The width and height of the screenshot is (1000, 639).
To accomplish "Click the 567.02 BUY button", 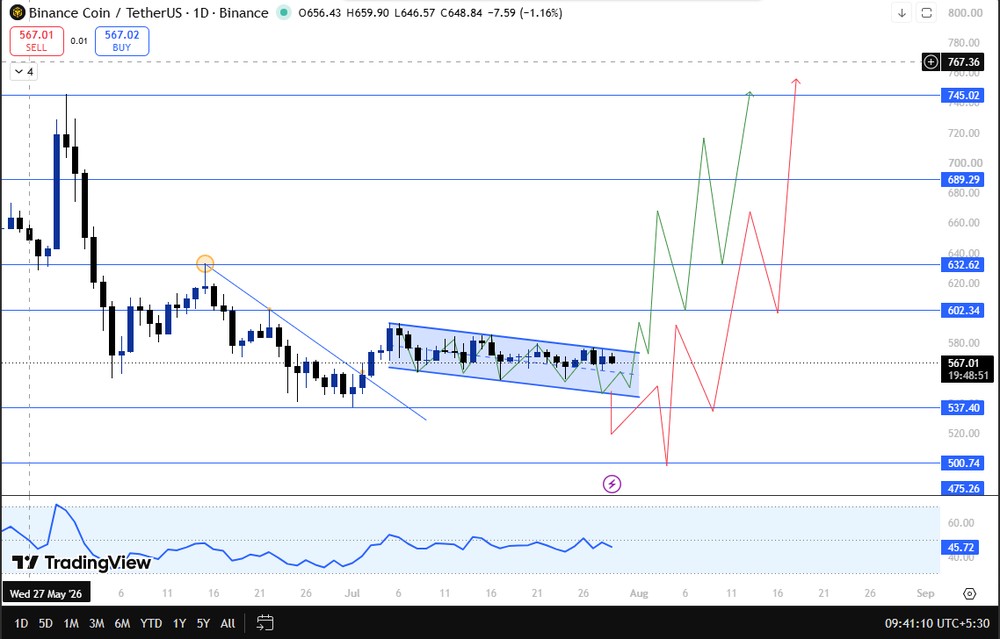I will click(x=122, y=41).
